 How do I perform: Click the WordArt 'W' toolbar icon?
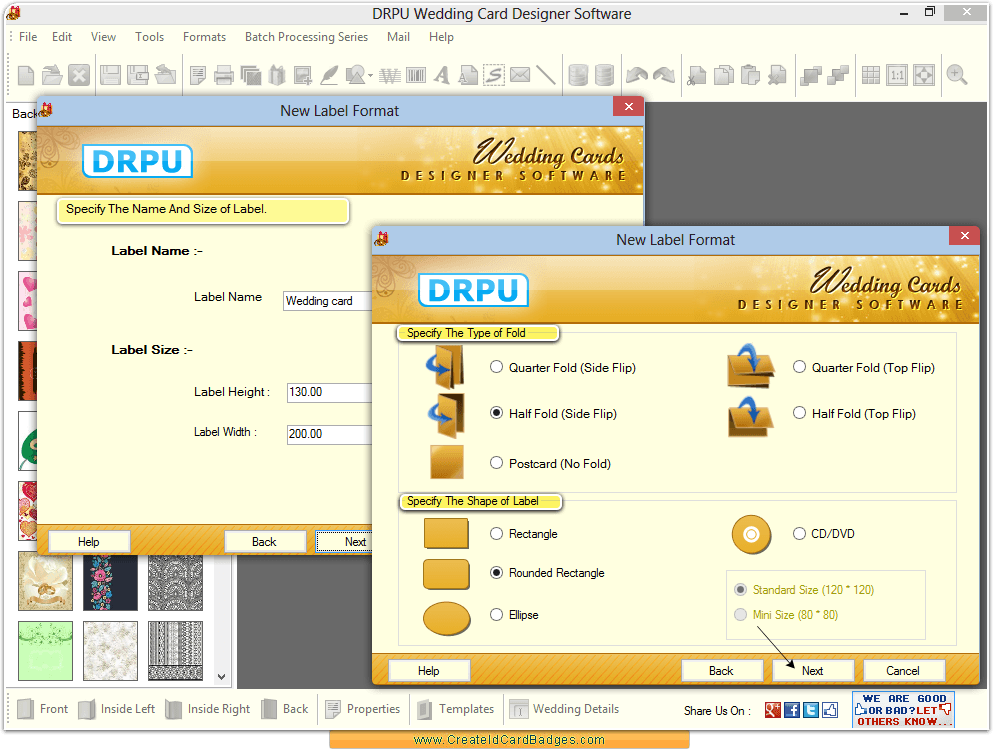(389, 76)
